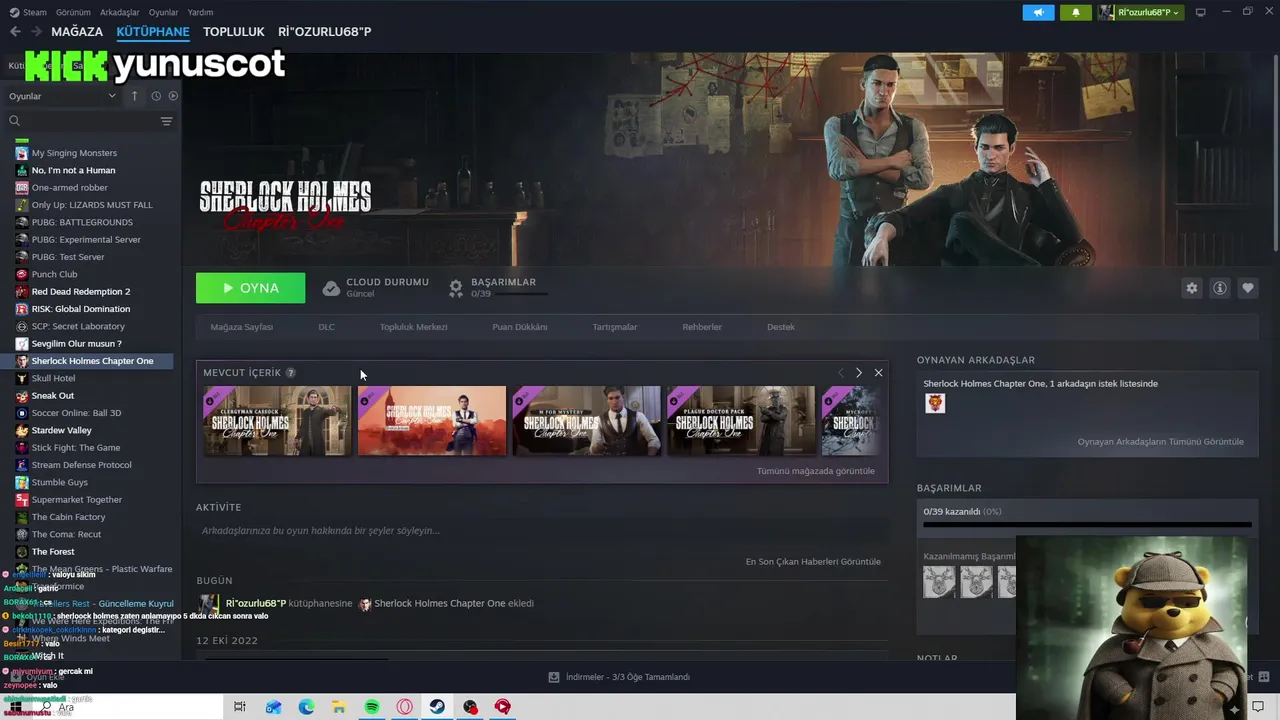Click the 0/39 achievements progress bar
The image size is (1280, 720).
[1087, 524]
